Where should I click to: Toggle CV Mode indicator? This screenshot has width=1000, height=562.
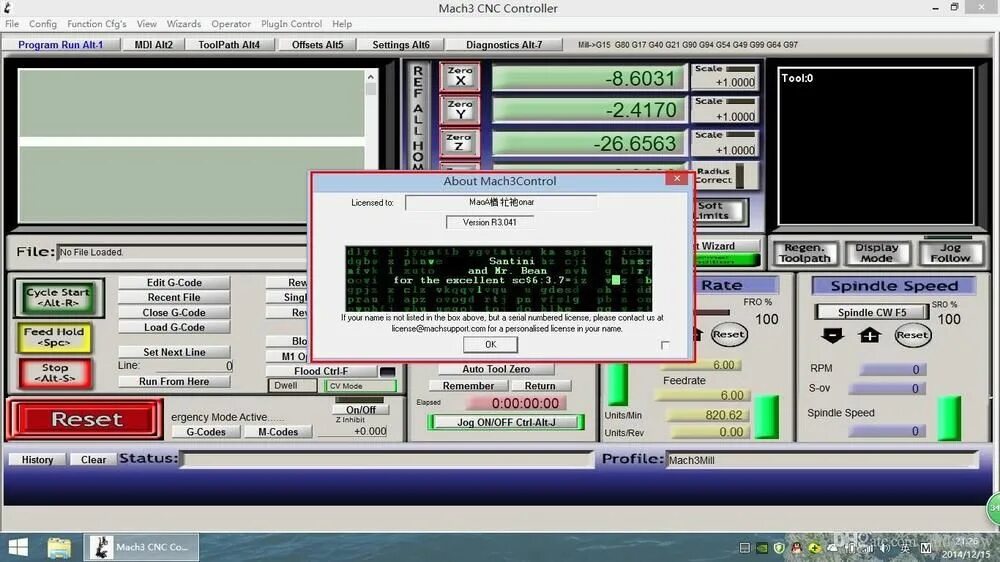(x=360, y=386)
